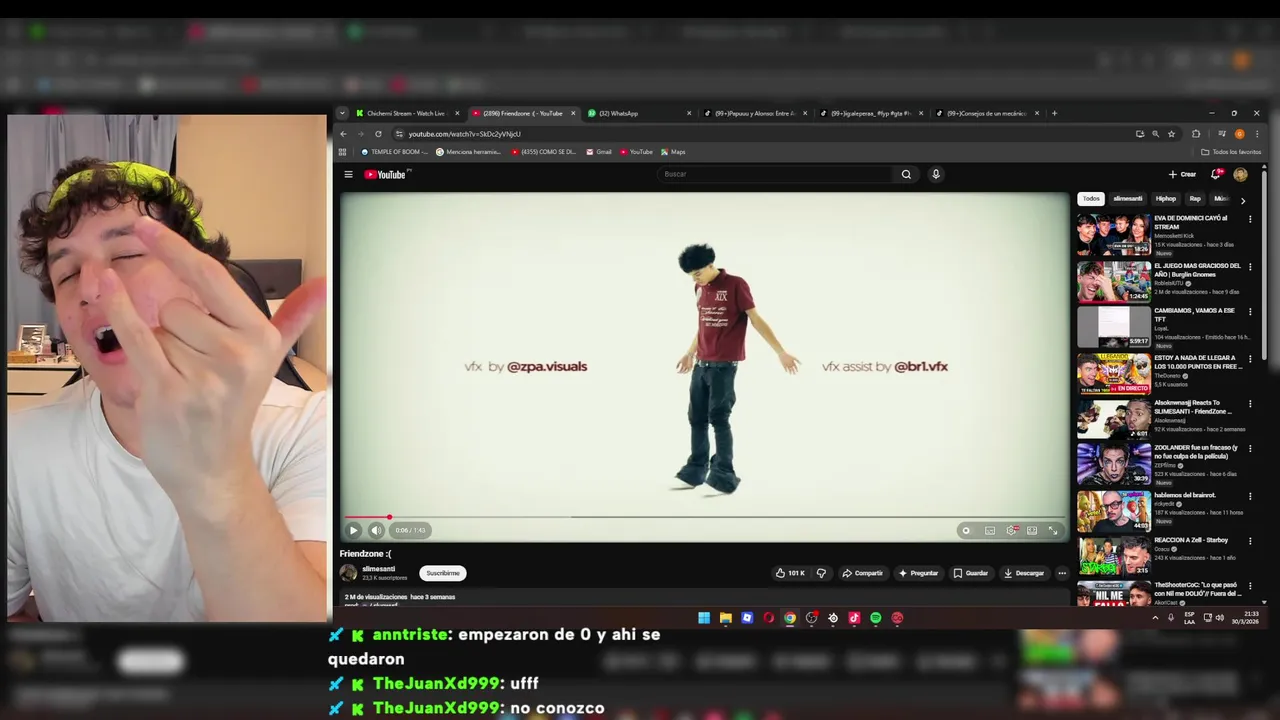This screenshot has width=1280, height=720.
Task: Show more filter chips with arrow
Action: point(1243,200)
